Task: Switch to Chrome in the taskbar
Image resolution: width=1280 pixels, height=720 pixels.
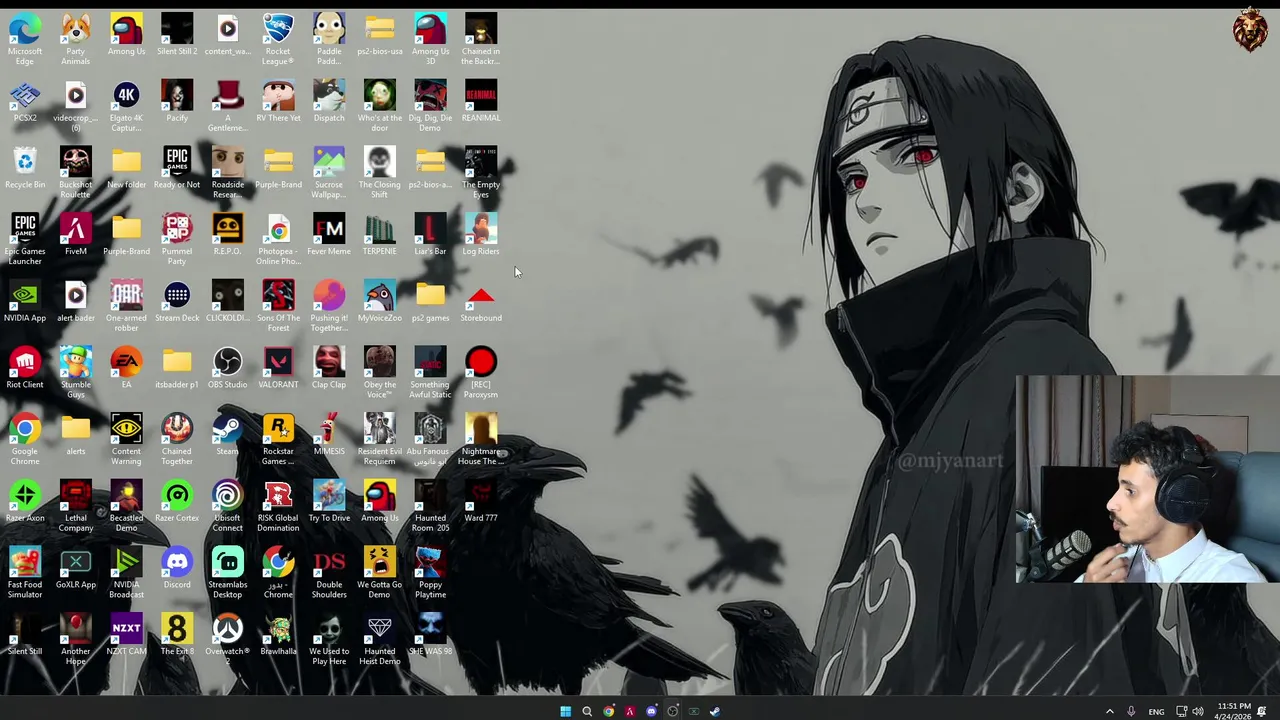Action: (608, 711)
